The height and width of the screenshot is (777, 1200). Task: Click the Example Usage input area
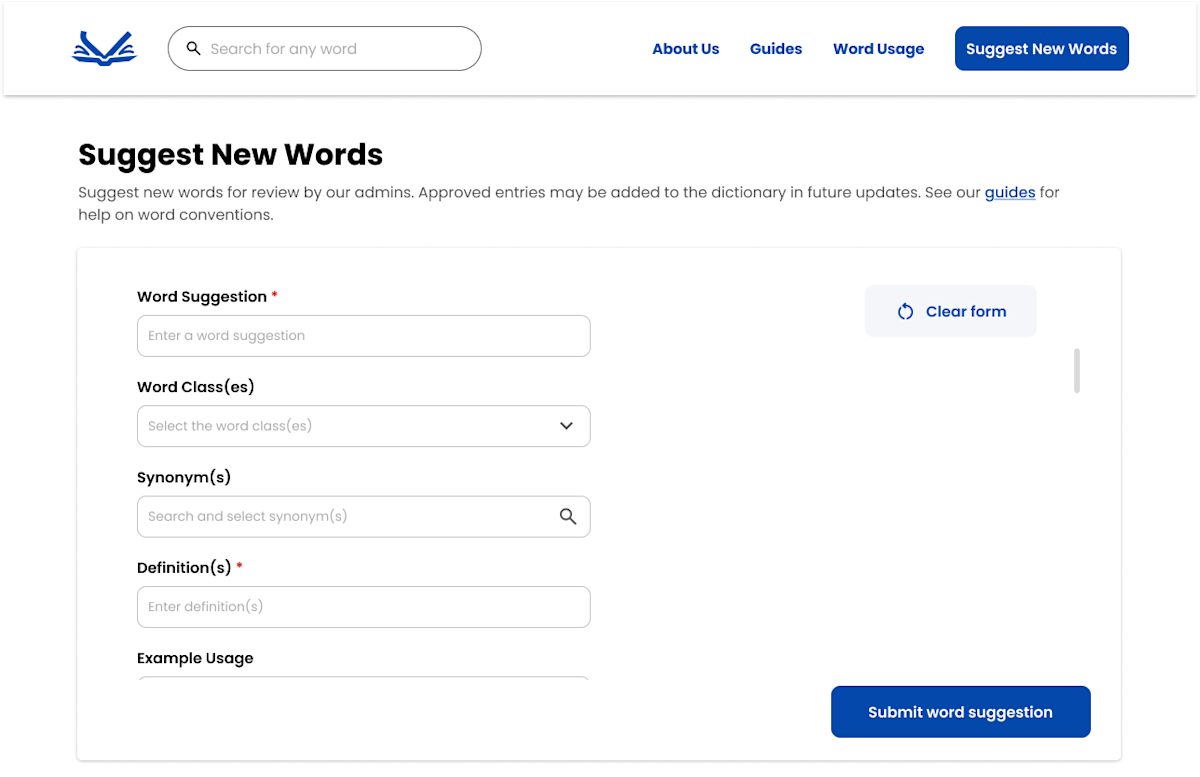[x=363, y=679]
